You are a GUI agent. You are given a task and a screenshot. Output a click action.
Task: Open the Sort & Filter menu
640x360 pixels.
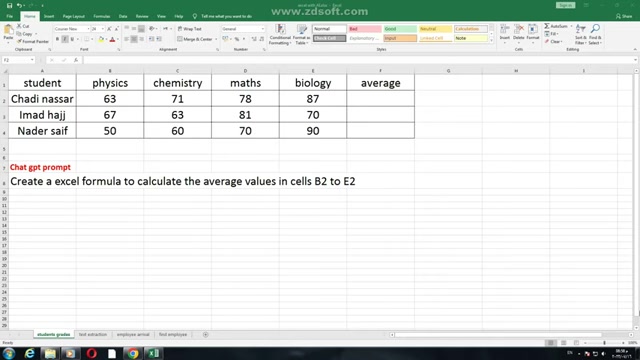click(x=580, y=34)
